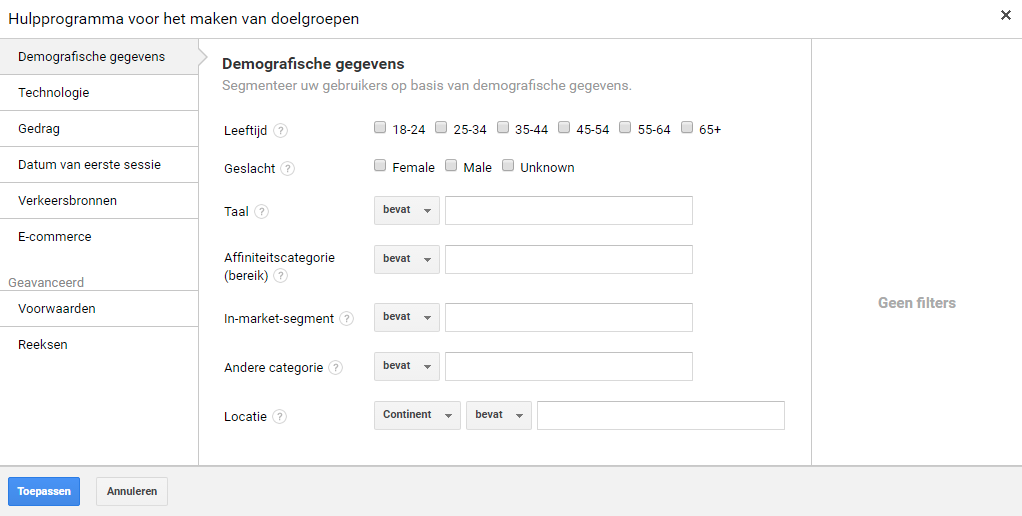Screen dimensions: 1022x516
Task: Open the Continent dropdown for Locatie
Action: pos(417,415)
